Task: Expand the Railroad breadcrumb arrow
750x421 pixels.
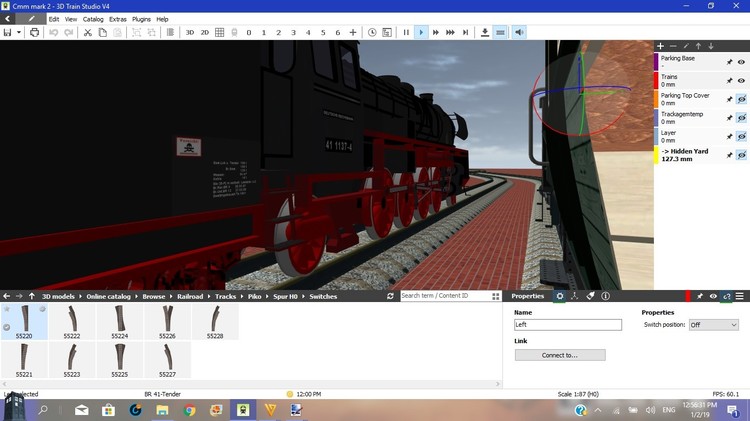Action: 209,297
